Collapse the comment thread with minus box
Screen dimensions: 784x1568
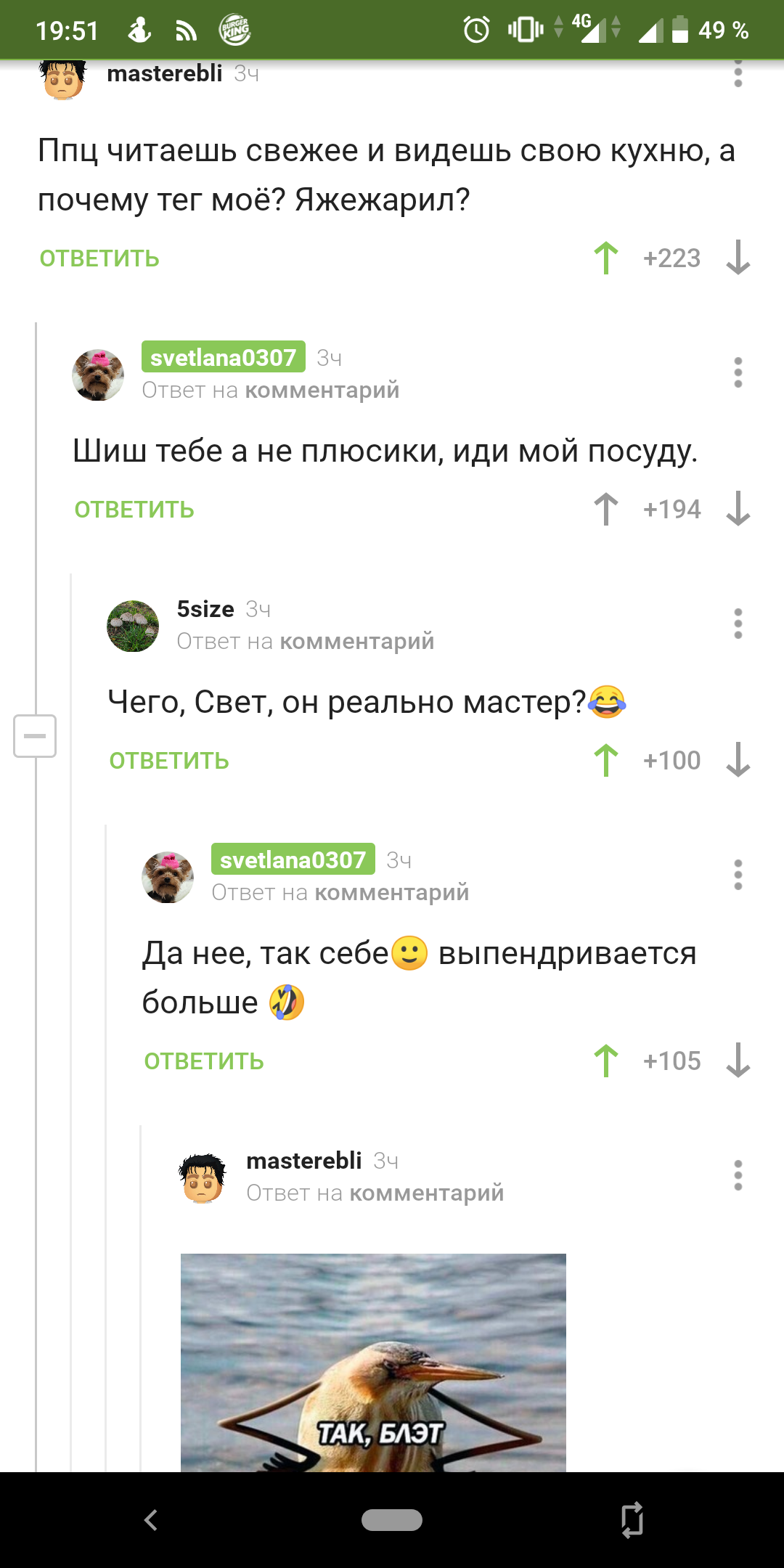35,735
